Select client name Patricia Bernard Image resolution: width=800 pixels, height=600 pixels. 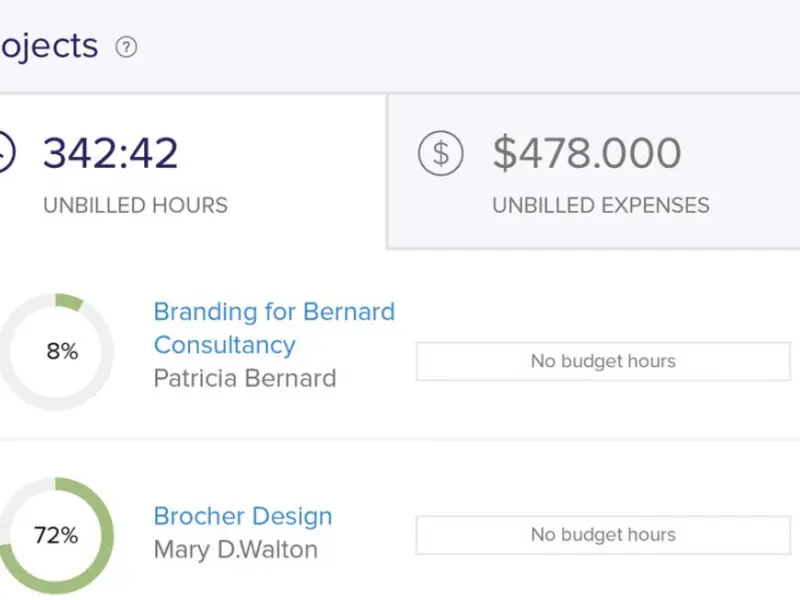coord(244,378)
